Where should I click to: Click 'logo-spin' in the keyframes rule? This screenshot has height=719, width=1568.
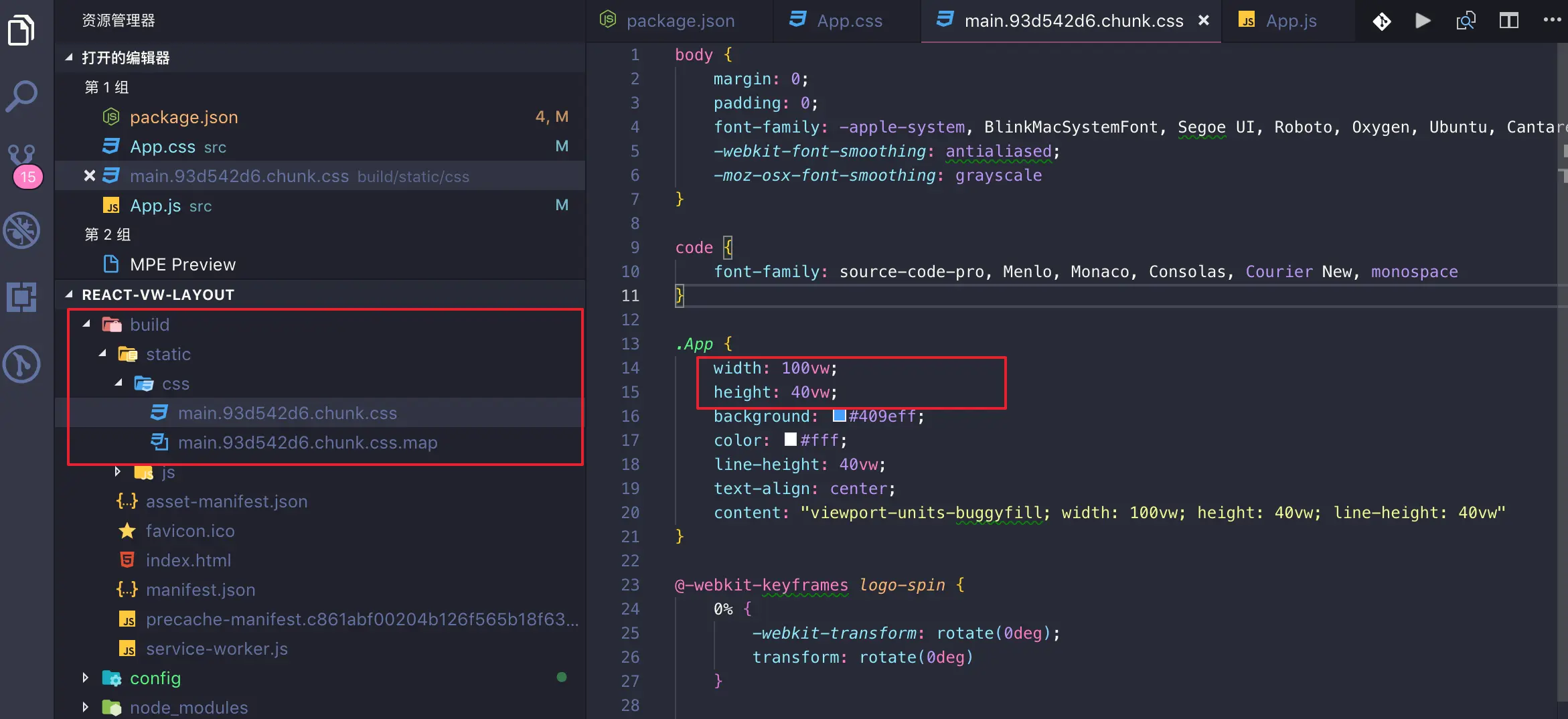(902, 585)
